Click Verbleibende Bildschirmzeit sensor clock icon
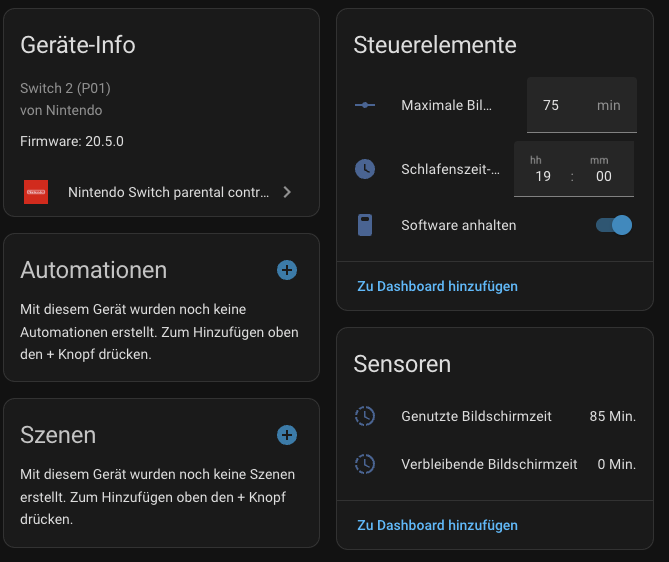Viewport: 669px width, 562px height. (365, 464)
